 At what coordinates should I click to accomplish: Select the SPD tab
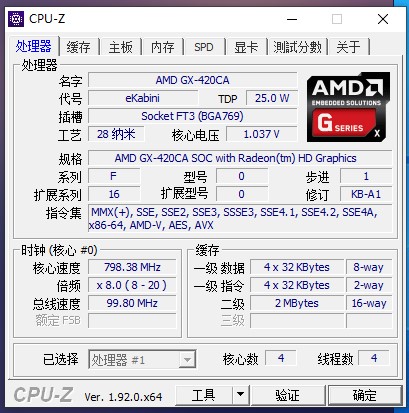[x=204, y=47]
